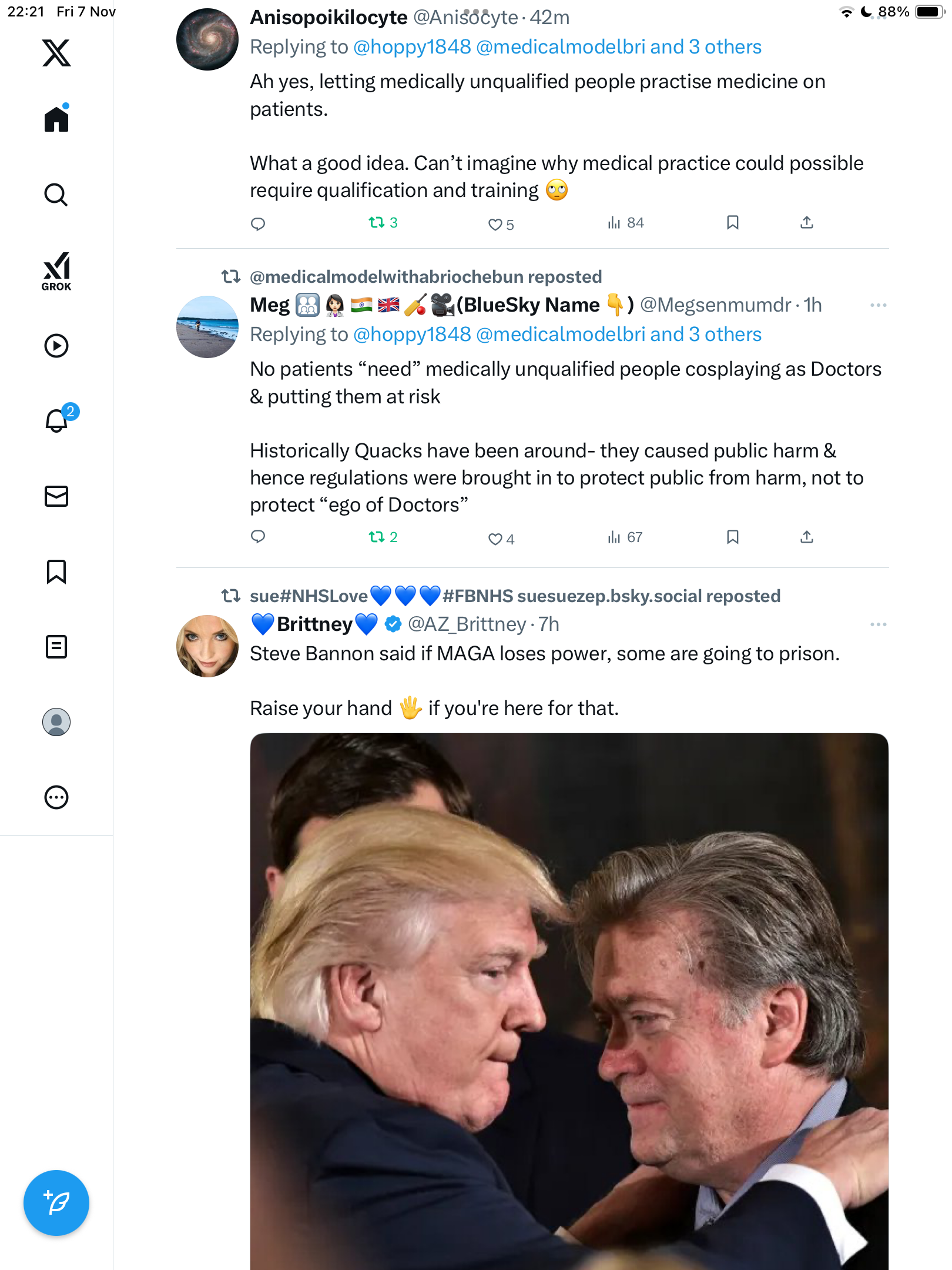Open @hoppy1848 profile link in Meg's reply
This screenshot has width=952, height=1270.
click(x=412, y=335)
